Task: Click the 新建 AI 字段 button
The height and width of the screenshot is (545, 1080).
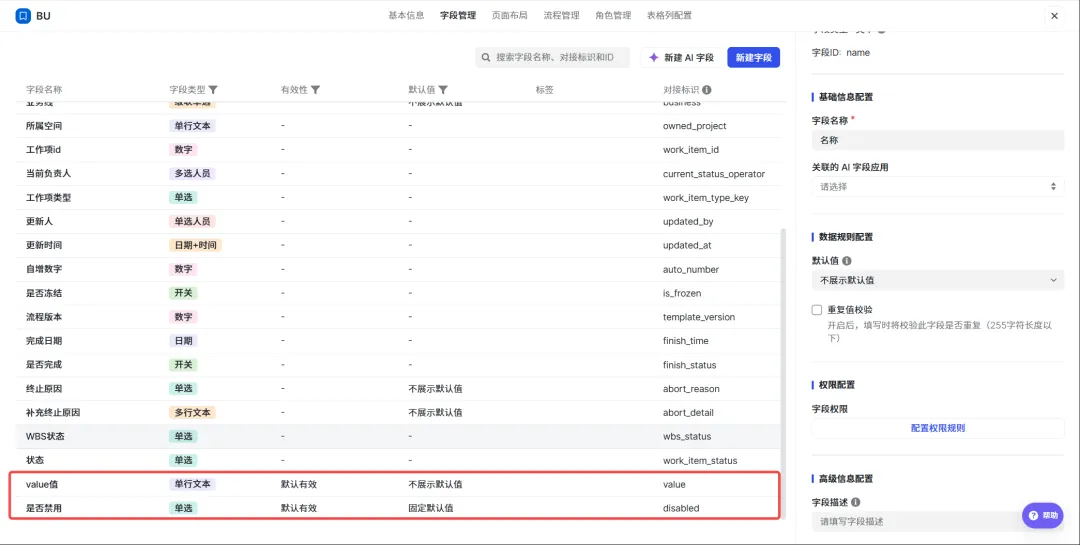Action: (683, 58)
